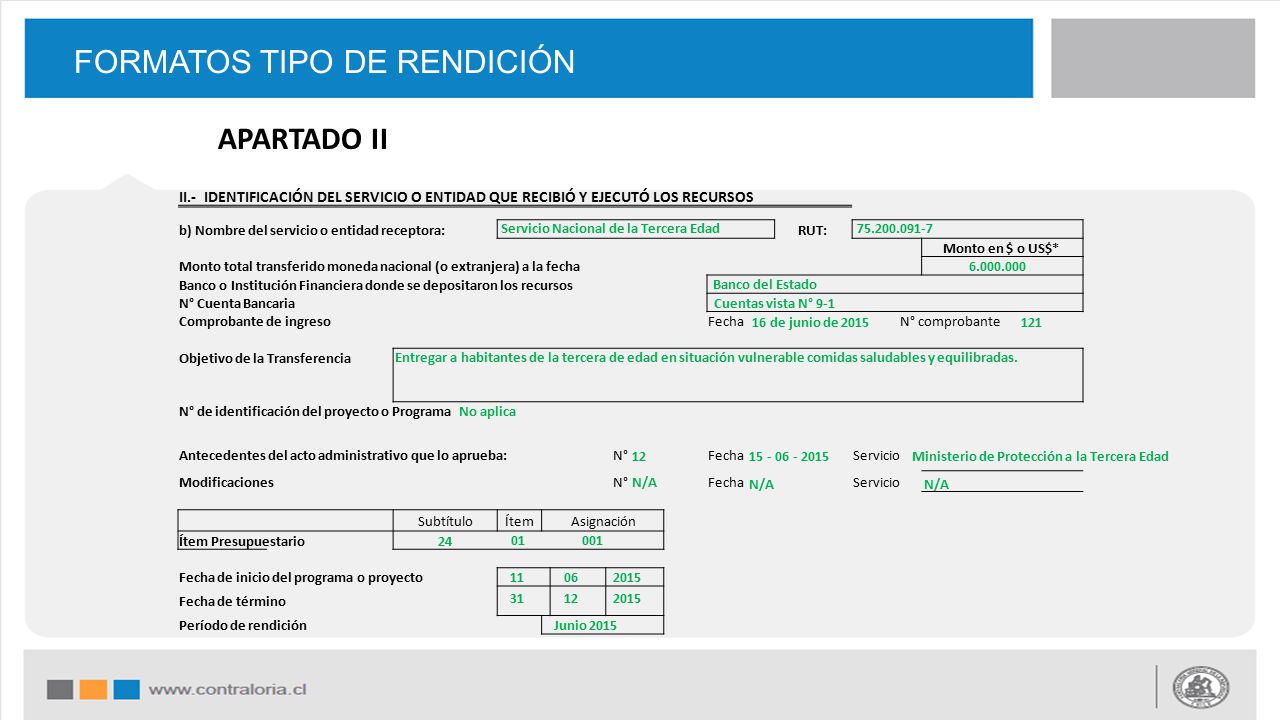
Task: Click the 'N° comprobante' label
Action: coord(950,321)
